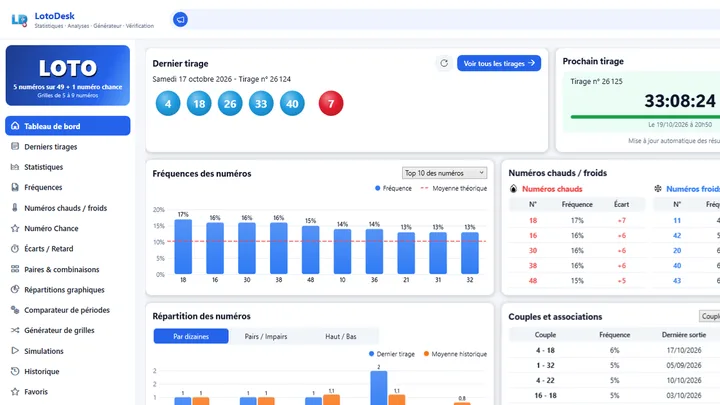Click the Écarts / Retard clock icon
The image size is (720, 405).
click(15, 248)
